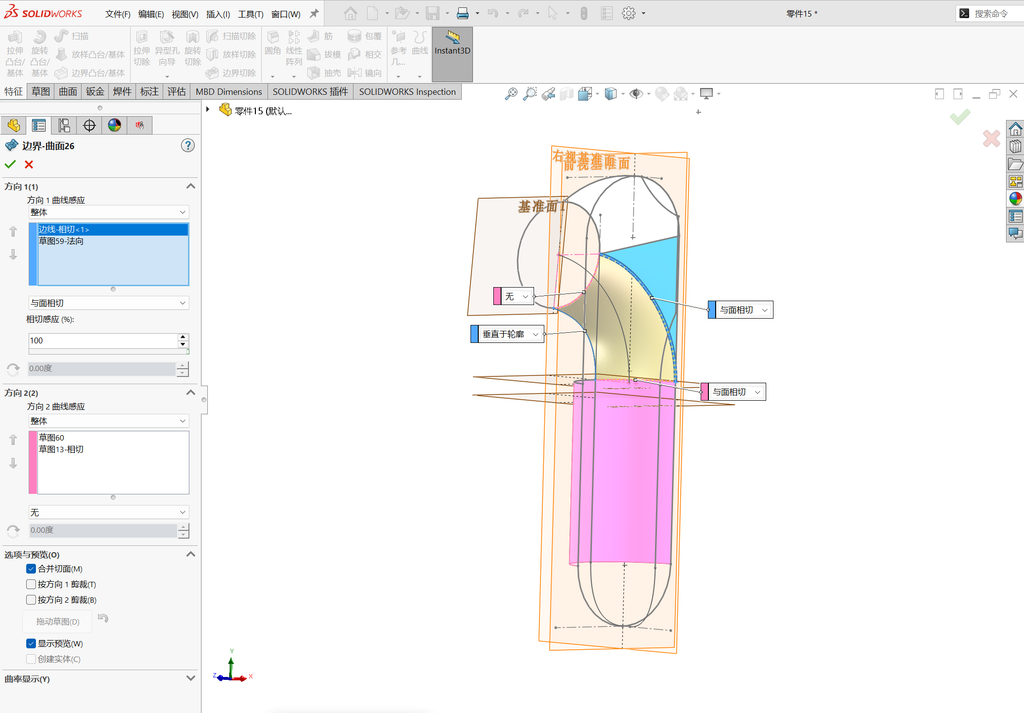The height and width of the screenshot is (713, 1024).
Task: Select 草图59-法向 in direction 1 list
Action: point(113,241)
